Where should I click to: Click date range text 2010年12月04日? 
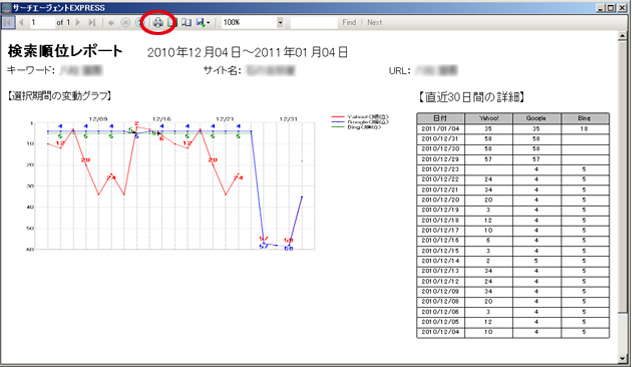pos(194,52)
